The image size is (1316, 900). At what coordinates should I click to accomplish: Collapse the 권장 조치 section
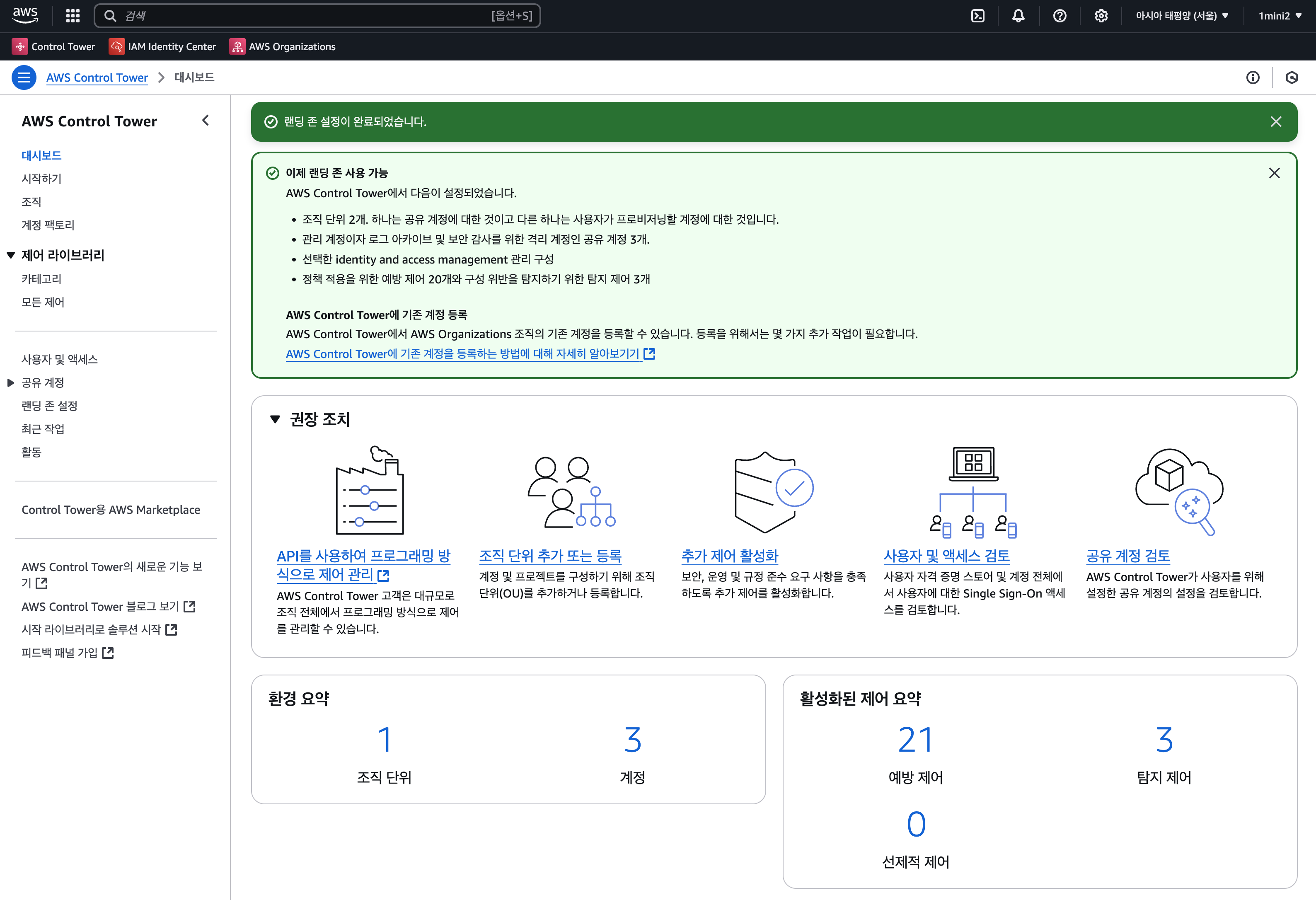[275, 419]
